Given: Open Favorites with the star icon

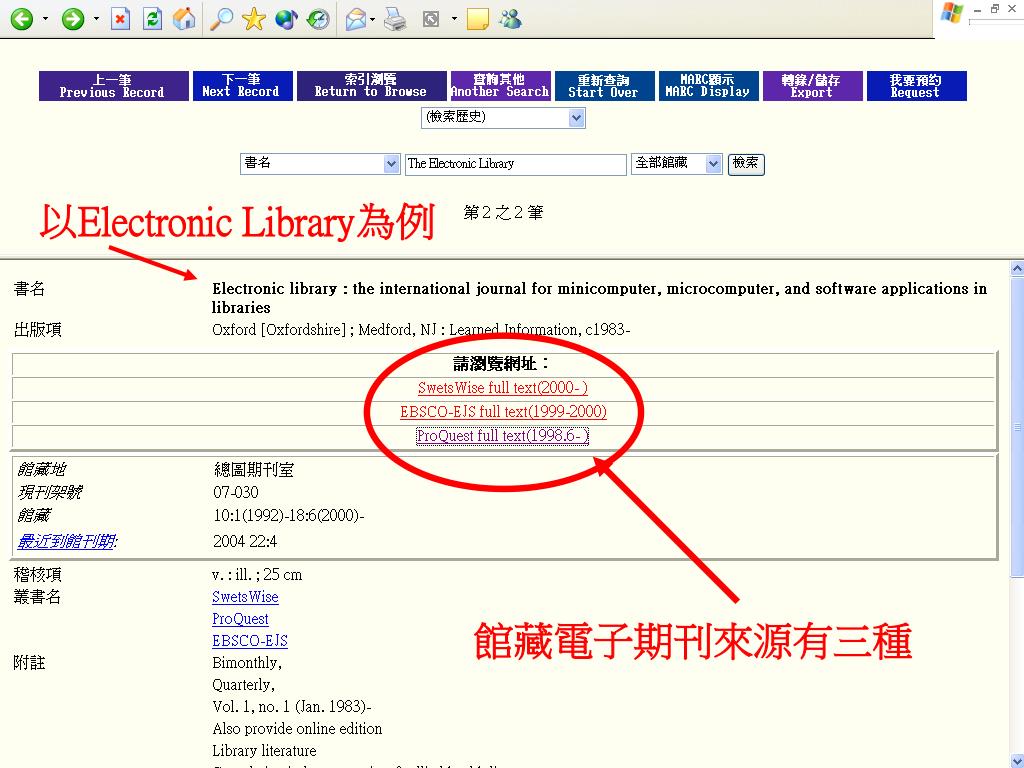Looking at the screenshot, I should point(253,19).
